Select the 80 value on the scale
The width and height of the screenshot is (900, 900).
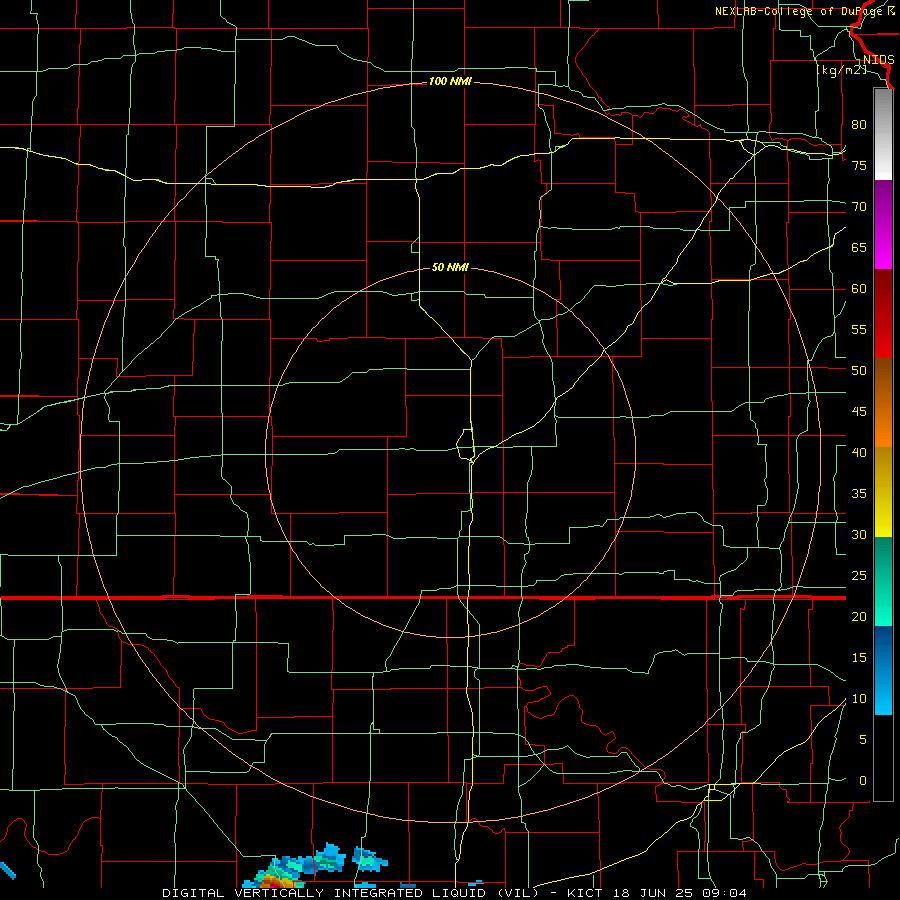(x=859, y=125)
